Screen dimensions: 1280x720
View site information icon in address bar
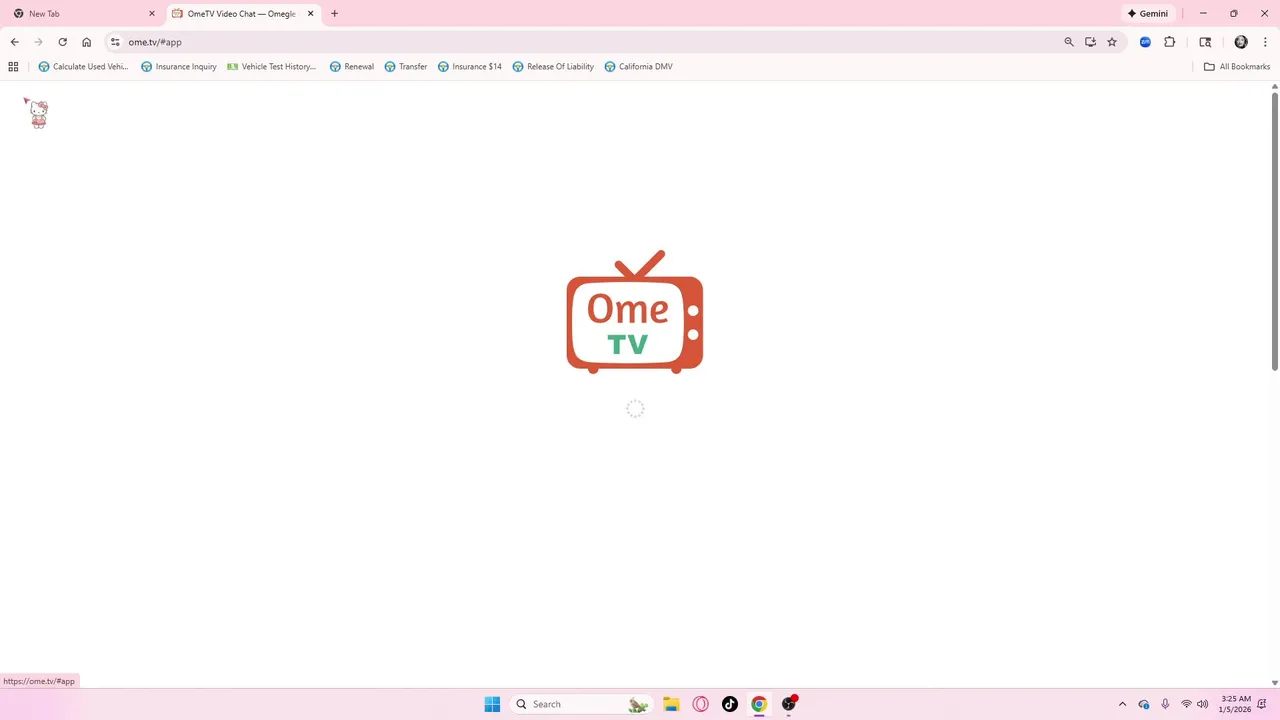point(115,42)
